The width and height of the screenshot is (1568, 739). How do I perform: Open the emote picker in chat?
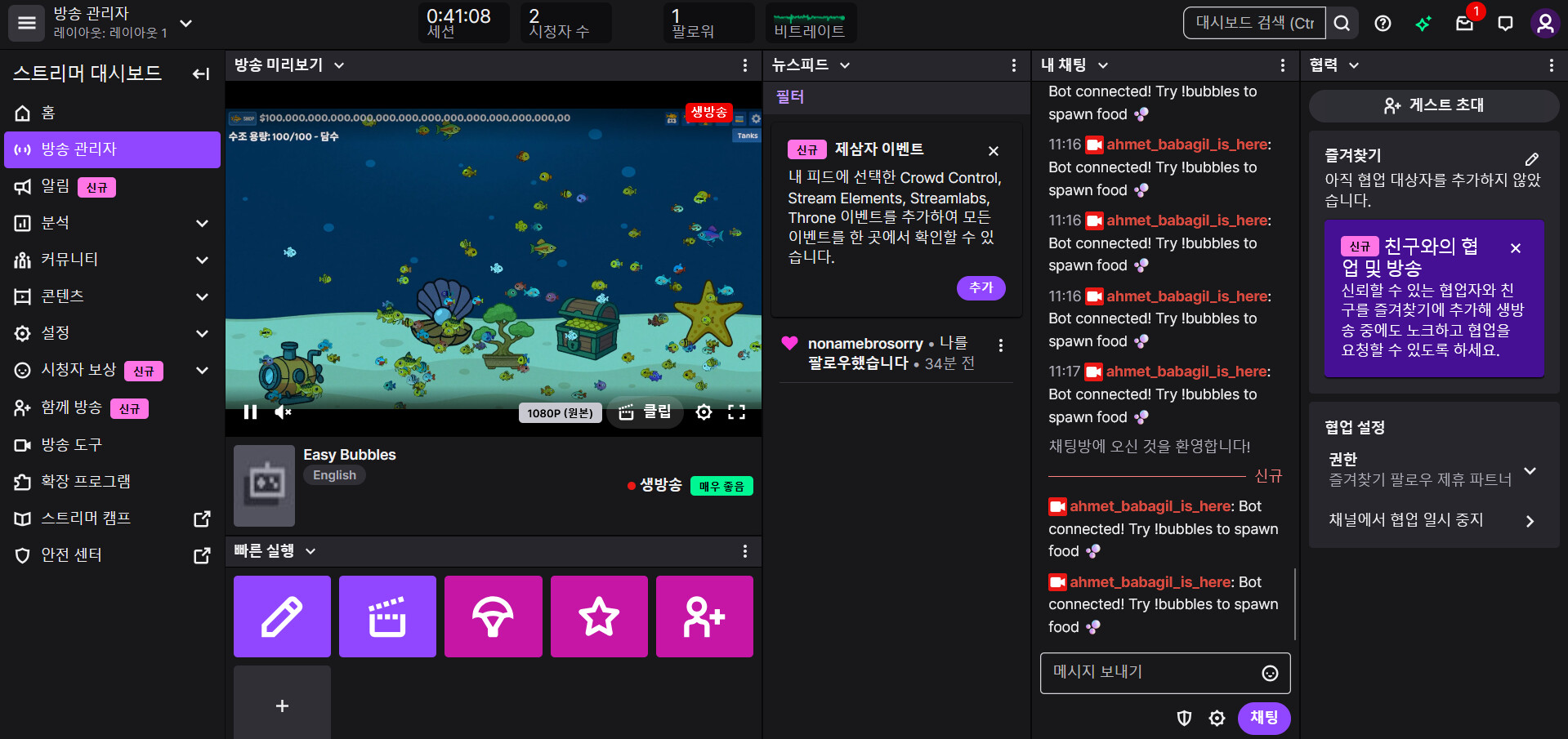(x=1270, y=673)
